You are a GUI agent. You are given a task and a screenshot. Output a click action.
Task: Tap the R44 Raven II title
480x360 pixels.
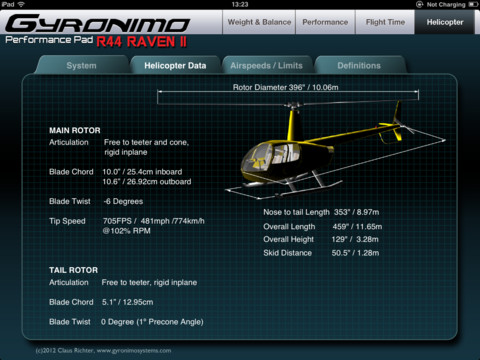(x=142, y=42)
